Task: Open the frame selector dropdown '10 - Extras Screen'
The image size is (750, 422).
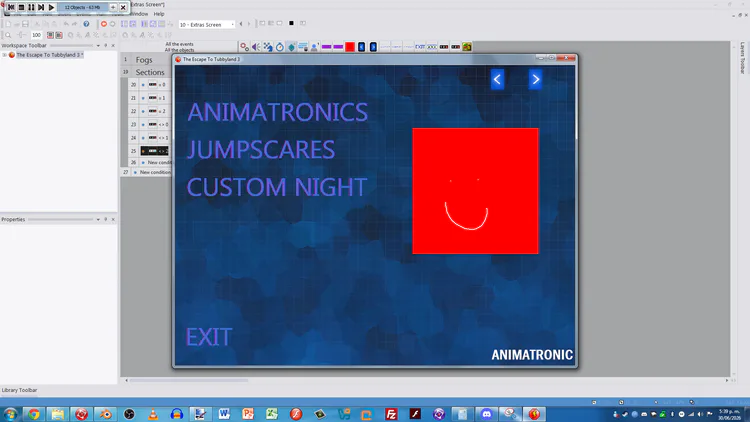Action: tap(207, 24)
